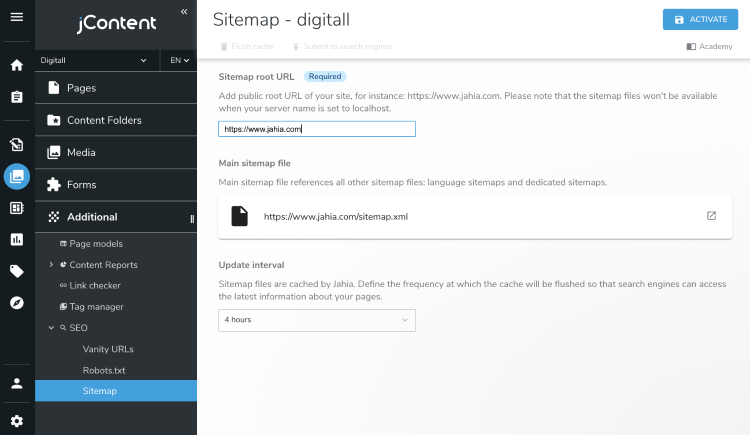Open Robots.txt
Screen dimensions: 750x435
click(x=104, y=370)
